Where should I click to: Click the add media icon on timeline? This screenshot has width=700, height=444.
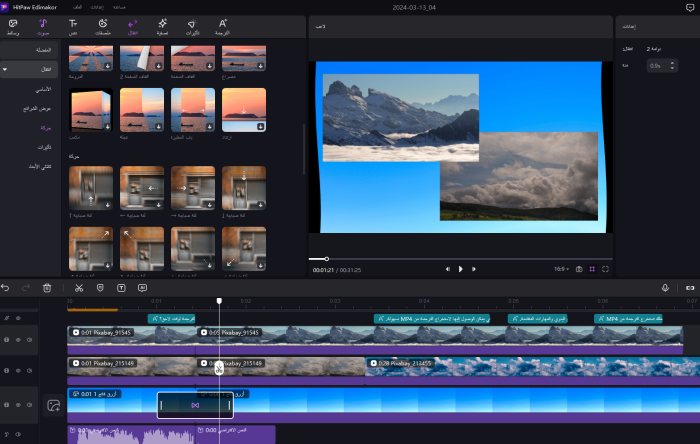[54, 405]
